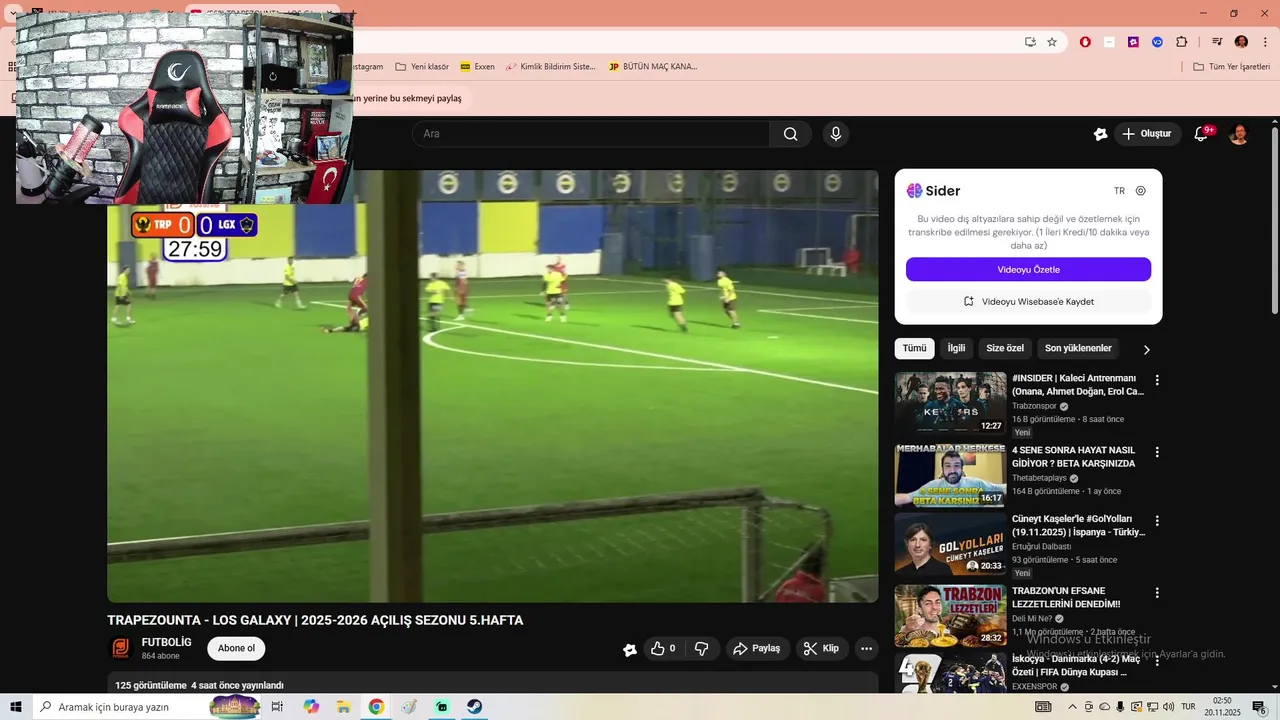The image size is (1280, 720).
Task: Click the blue round extension icon
Action: click(1157, 42)
